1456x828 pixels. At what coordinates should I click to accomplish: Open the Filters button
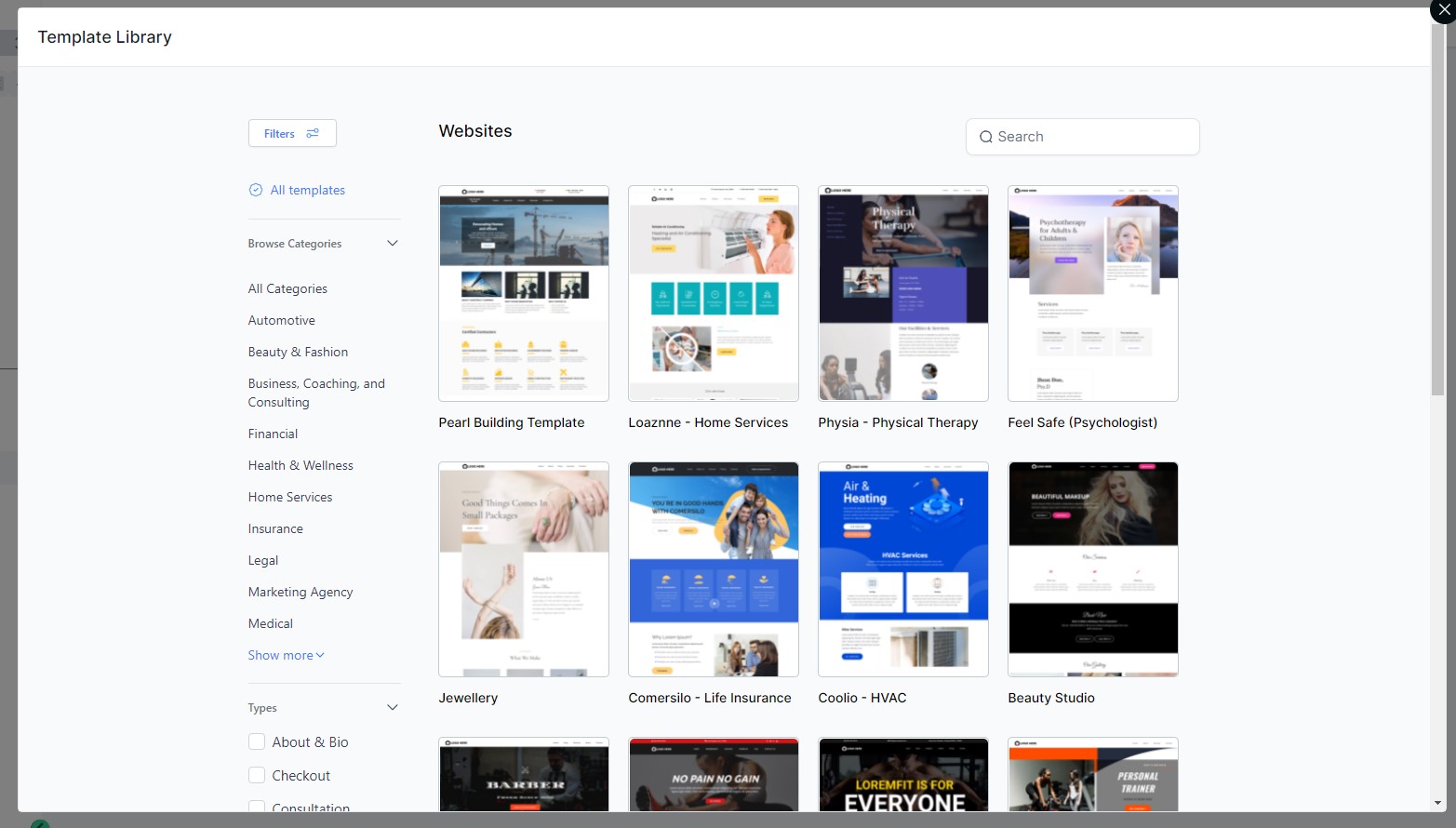pos(292,133)
